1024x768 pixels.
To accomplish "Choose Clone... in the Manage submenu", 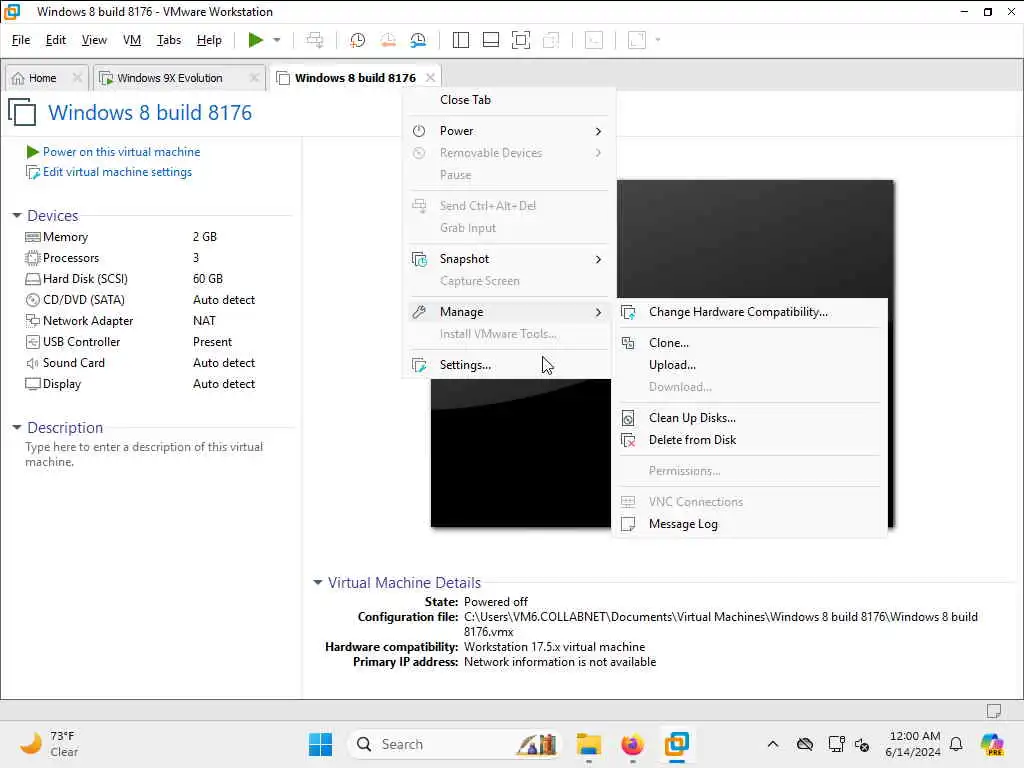I will tap(750, 343).
